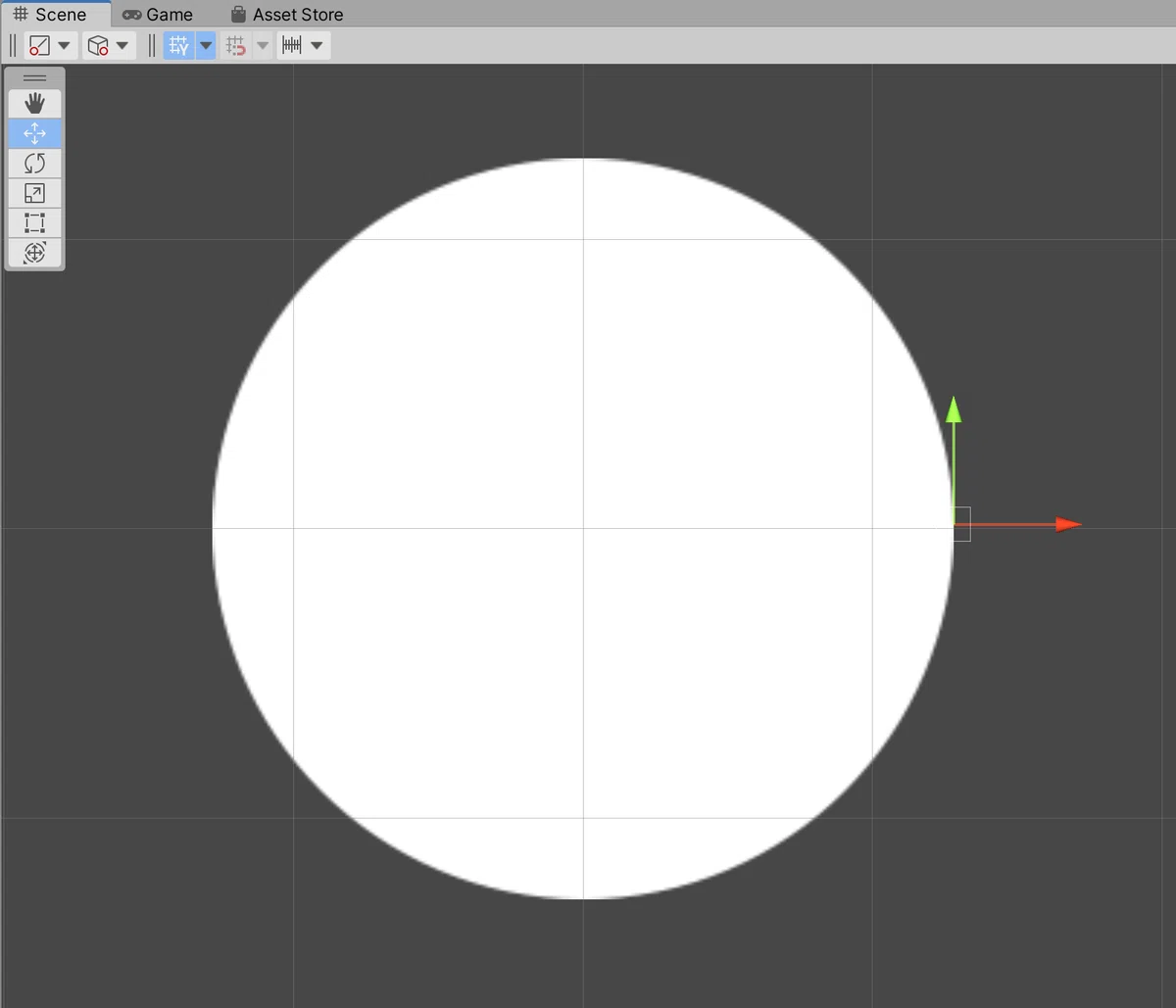The width and height of the screenshot is (1176, 1008).
Task: Toggle grid snapping magnet icon
Action: point(236,45)
